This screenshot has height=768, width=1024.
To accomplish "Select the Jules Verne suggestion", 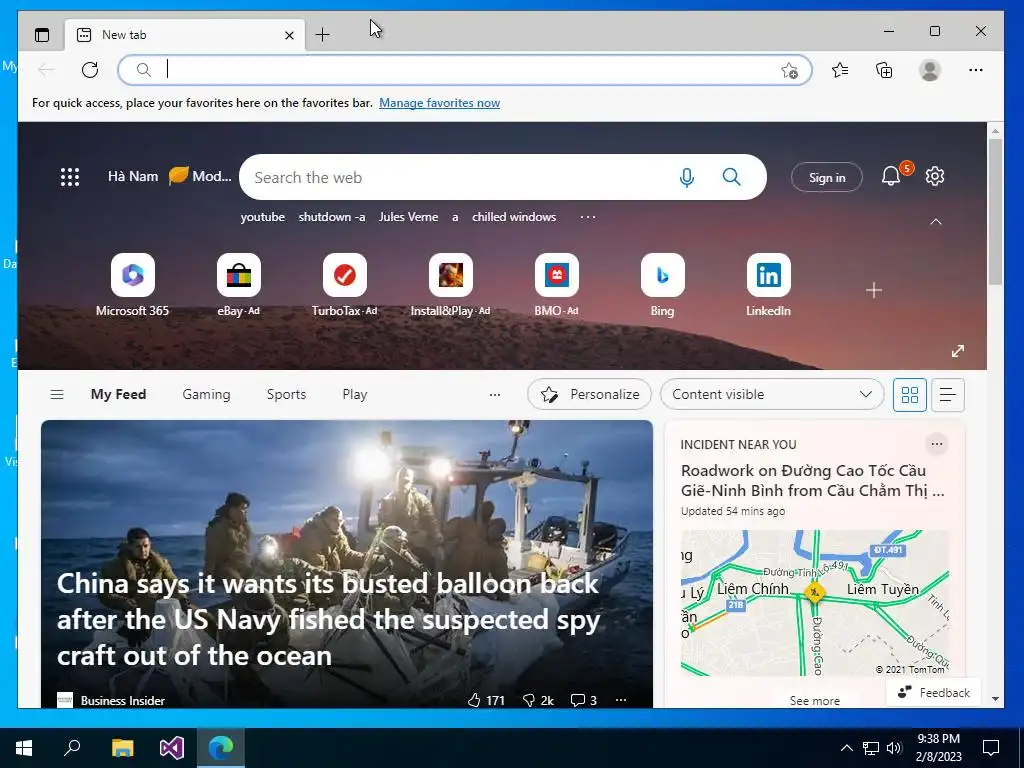I will [x=408, y=217].
